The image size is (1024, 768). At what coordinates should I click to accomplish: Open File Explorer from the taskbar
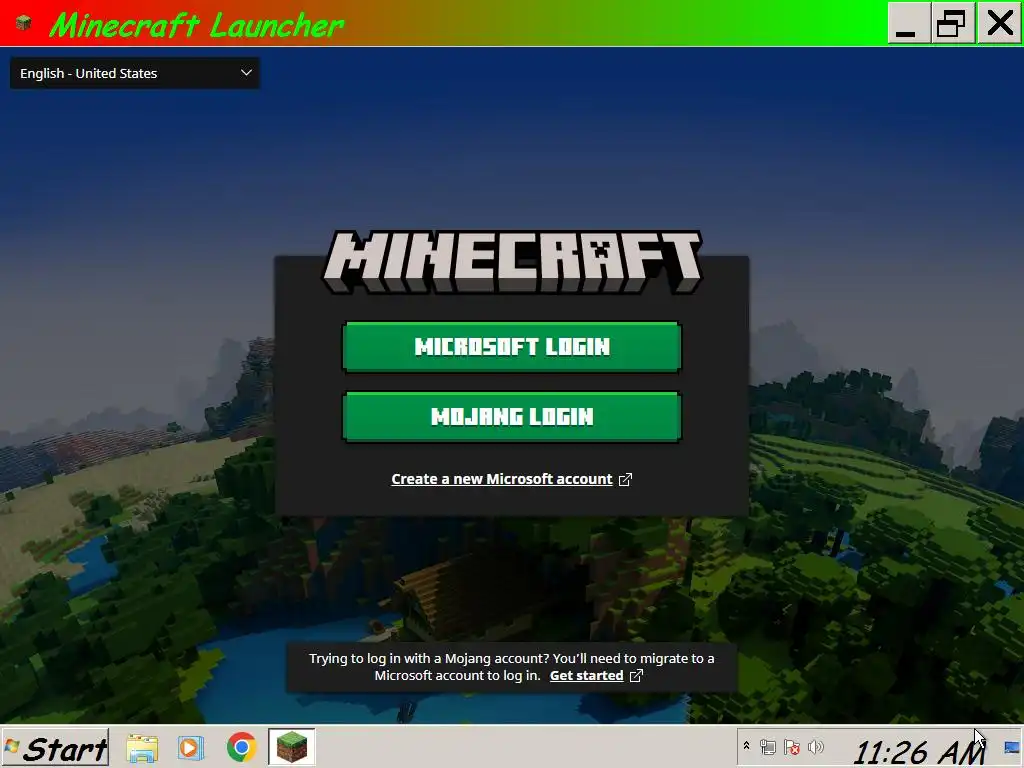point(142,748)
